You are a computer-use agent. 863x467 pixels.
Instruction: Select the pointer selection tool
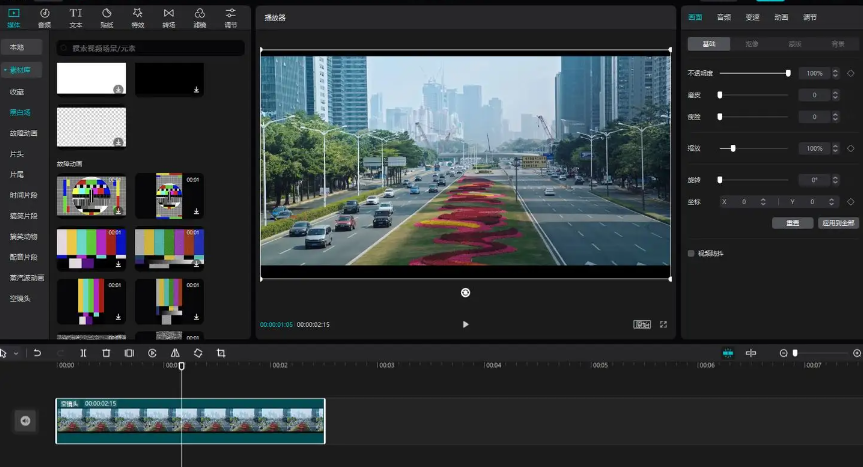[3, 353]
